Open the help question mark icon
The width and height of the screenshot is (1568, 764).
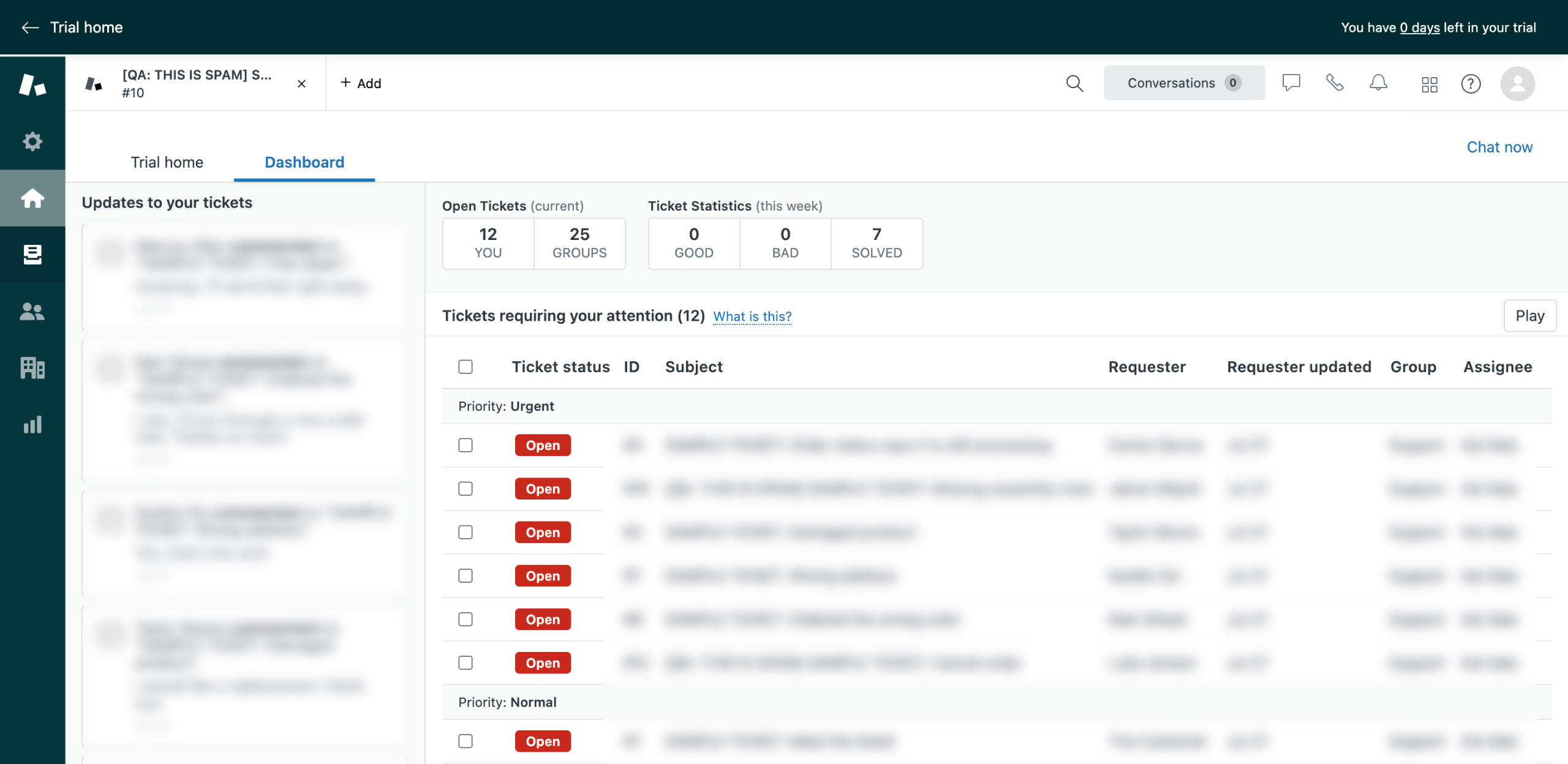point(1471,84)
